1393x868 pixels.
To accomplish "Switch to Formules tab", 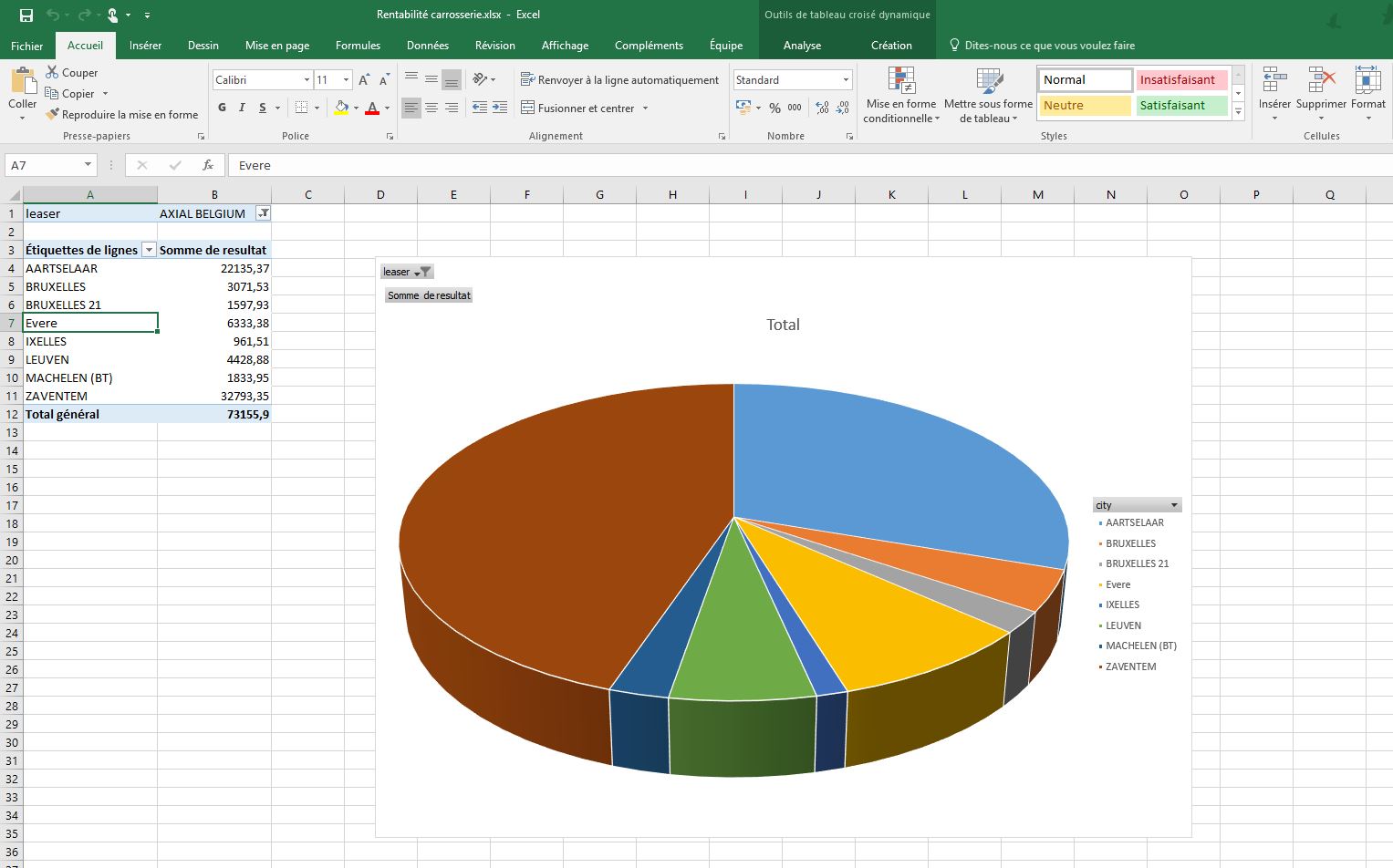I will pyautogui.click(x=358, y=46).
